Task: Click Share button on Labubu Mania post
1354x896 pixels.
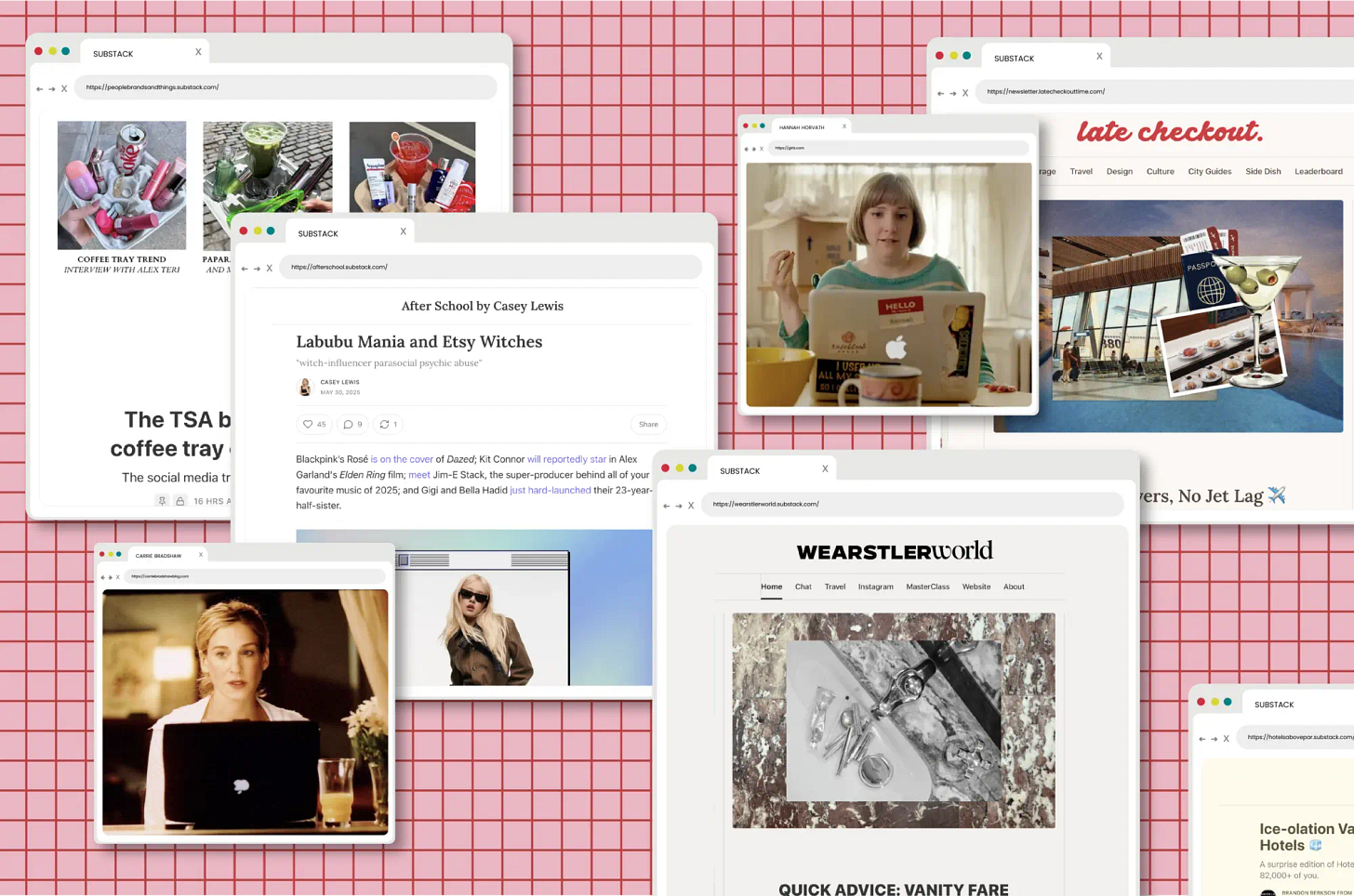Action: click(648, 425)
